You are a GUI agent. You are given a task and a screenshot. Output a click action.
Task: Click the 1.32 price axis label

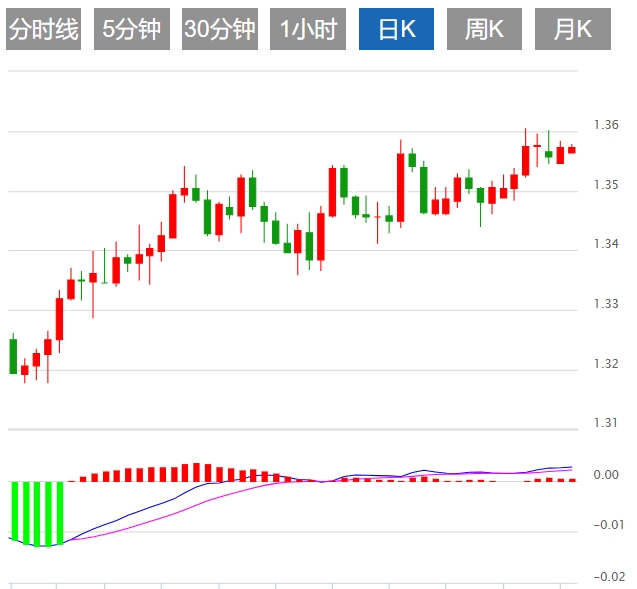pos(606,364)
